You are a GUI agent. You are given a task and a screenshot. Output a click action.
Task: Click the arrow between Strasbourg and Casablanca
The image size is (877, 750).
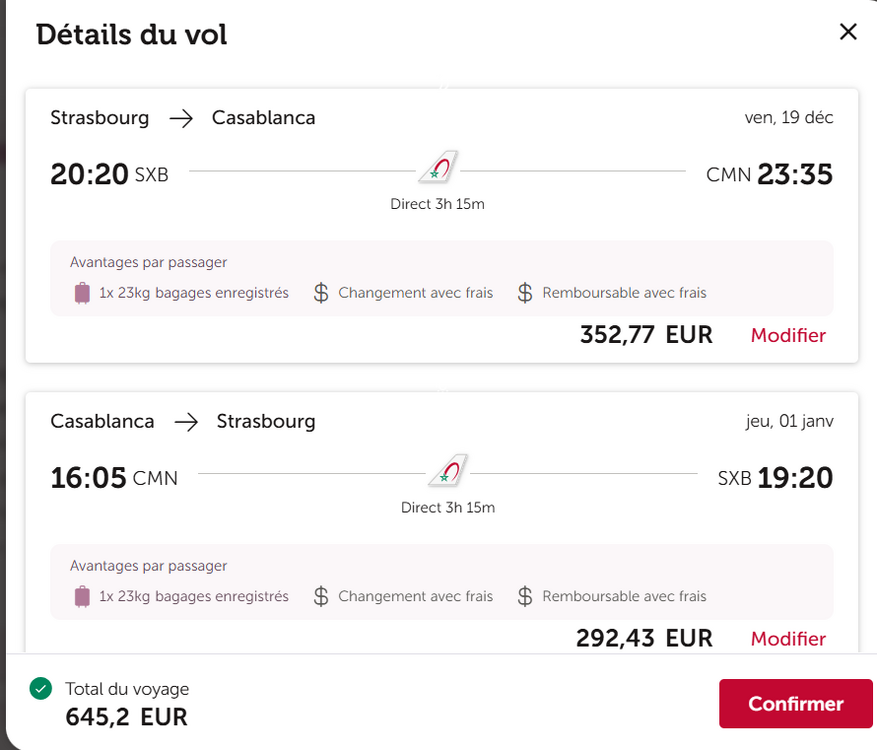pos(181,118)
